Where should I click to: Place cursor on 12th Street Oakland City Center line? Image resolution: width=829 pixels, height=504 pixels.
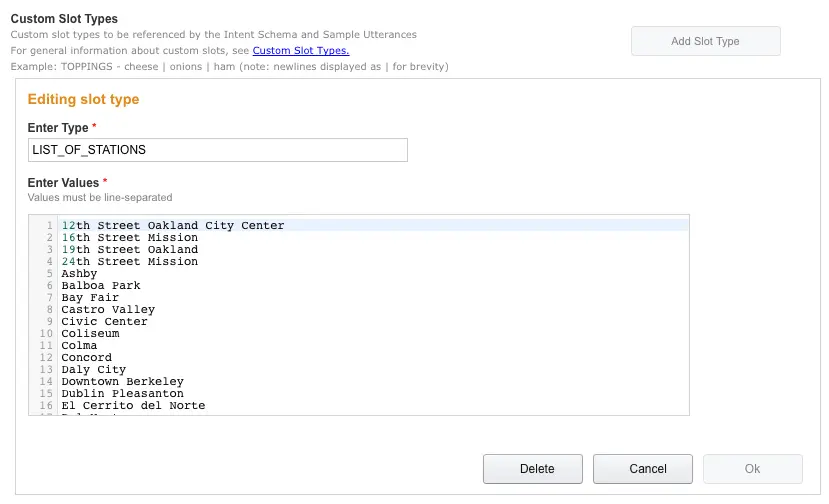click(x=173, y=226)
